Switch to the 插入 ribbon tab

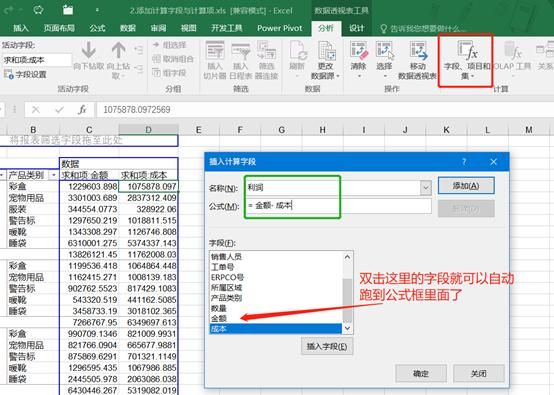pyautogui.click(x=21, y=28)
